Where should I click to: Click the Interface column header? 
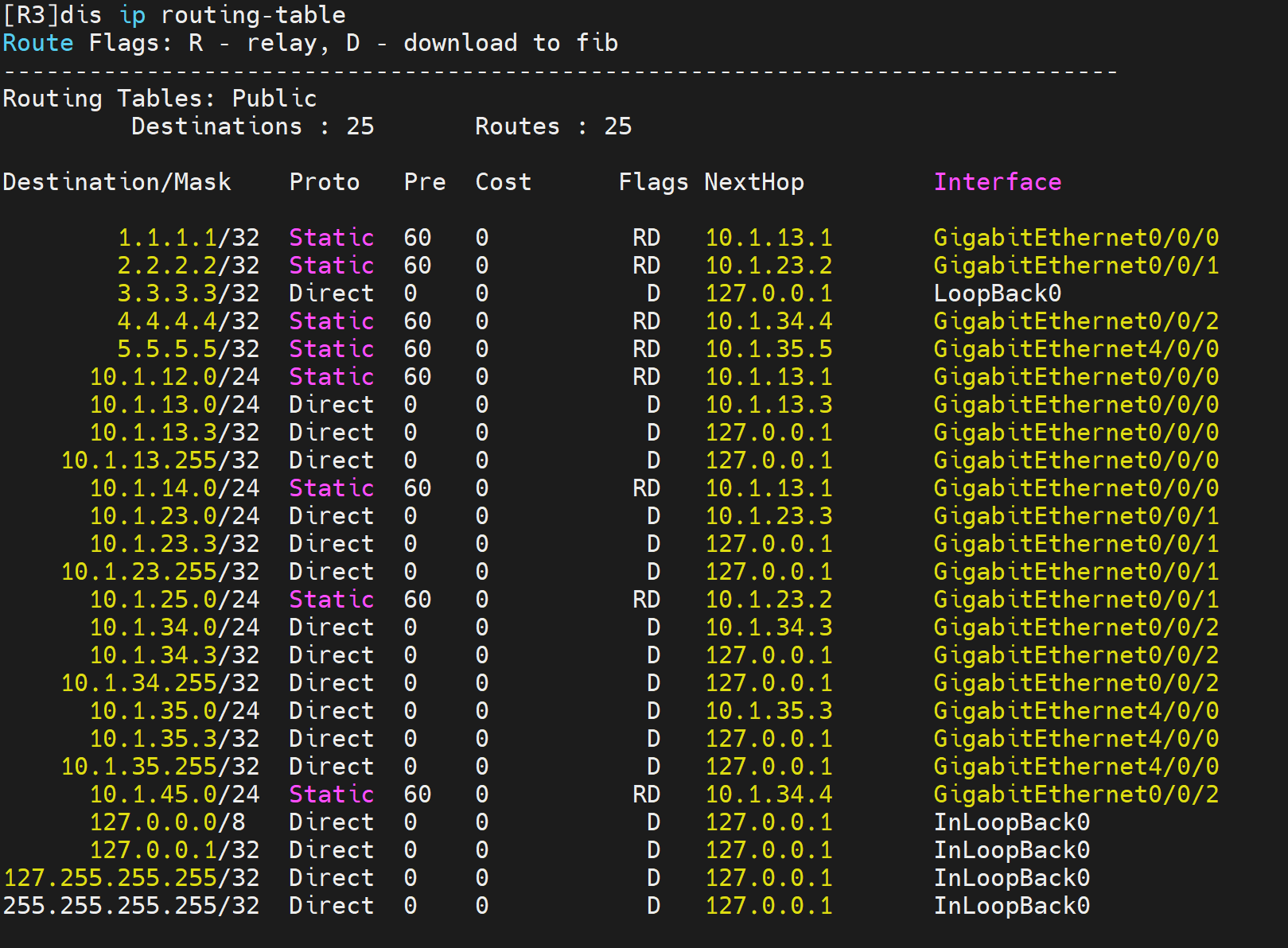point(997,182)
